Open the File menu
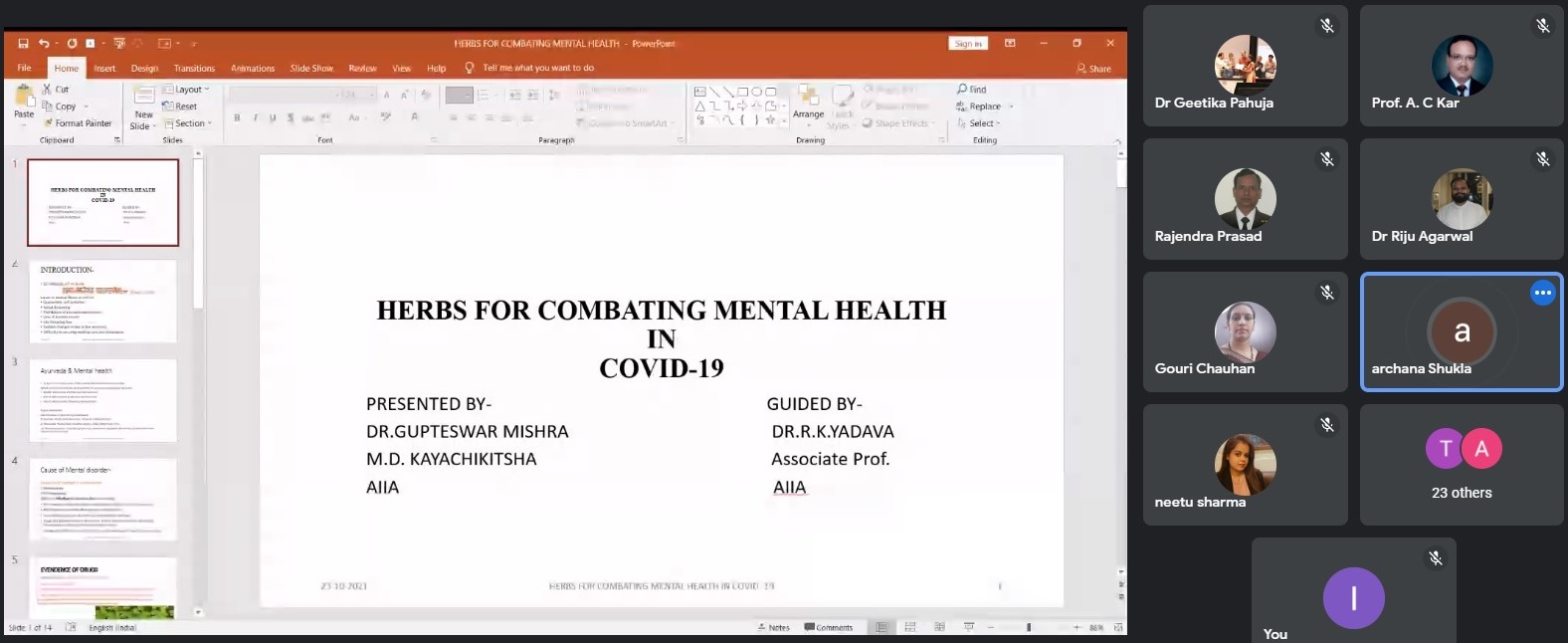Image resolution: width=1568 pixels, height=643 pixels. coord(25,68)
